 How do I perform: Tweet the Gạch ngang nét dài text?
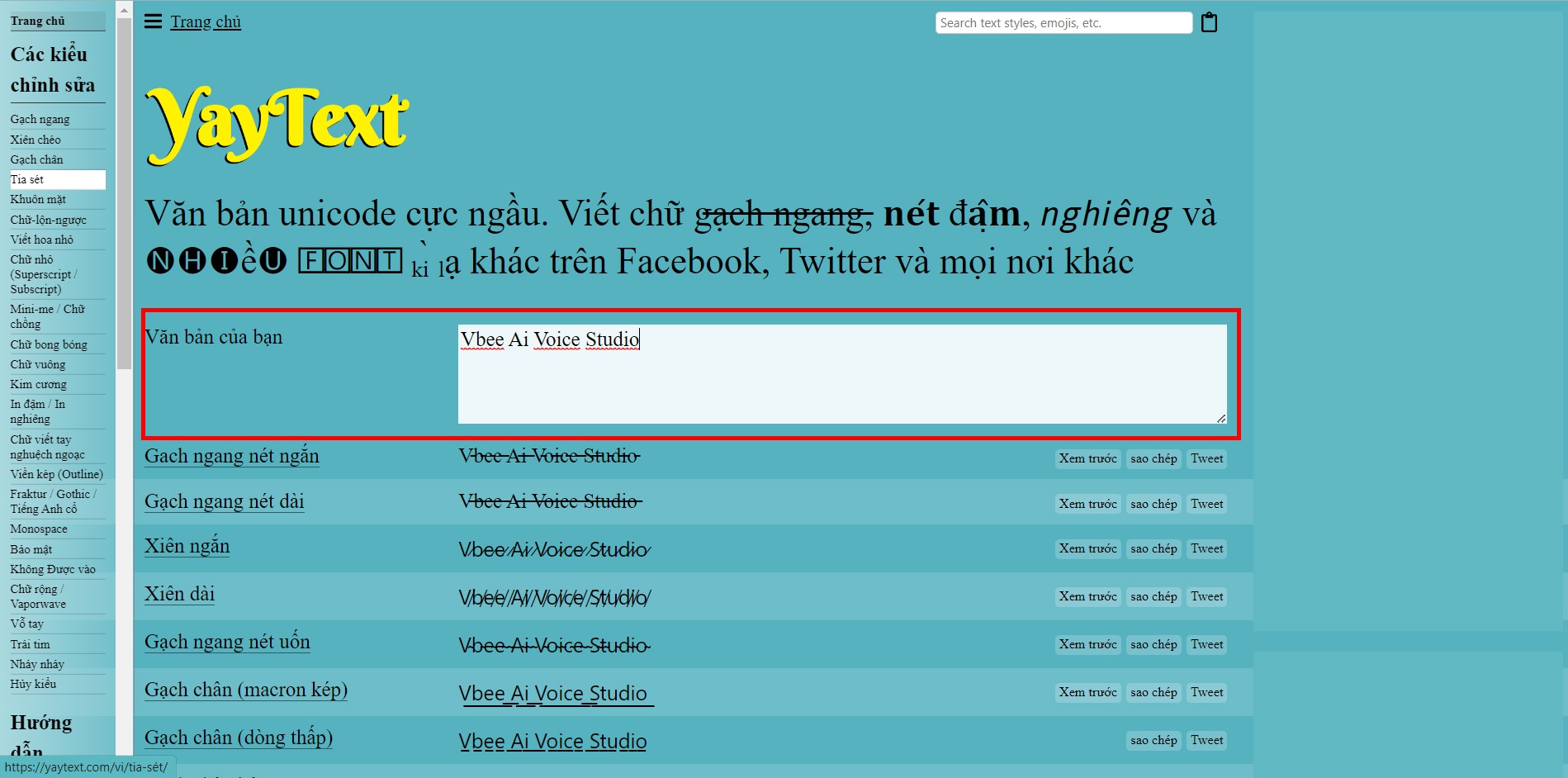click(x=1206, y=503)
